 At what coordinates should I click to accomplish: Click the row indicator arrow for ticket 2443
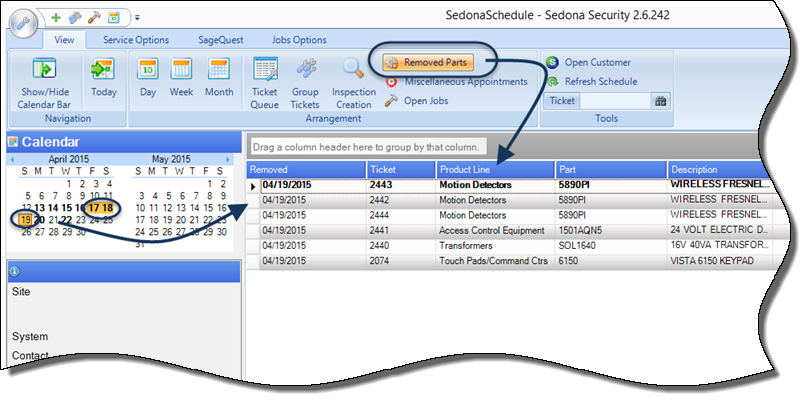(x=253, y=186)
